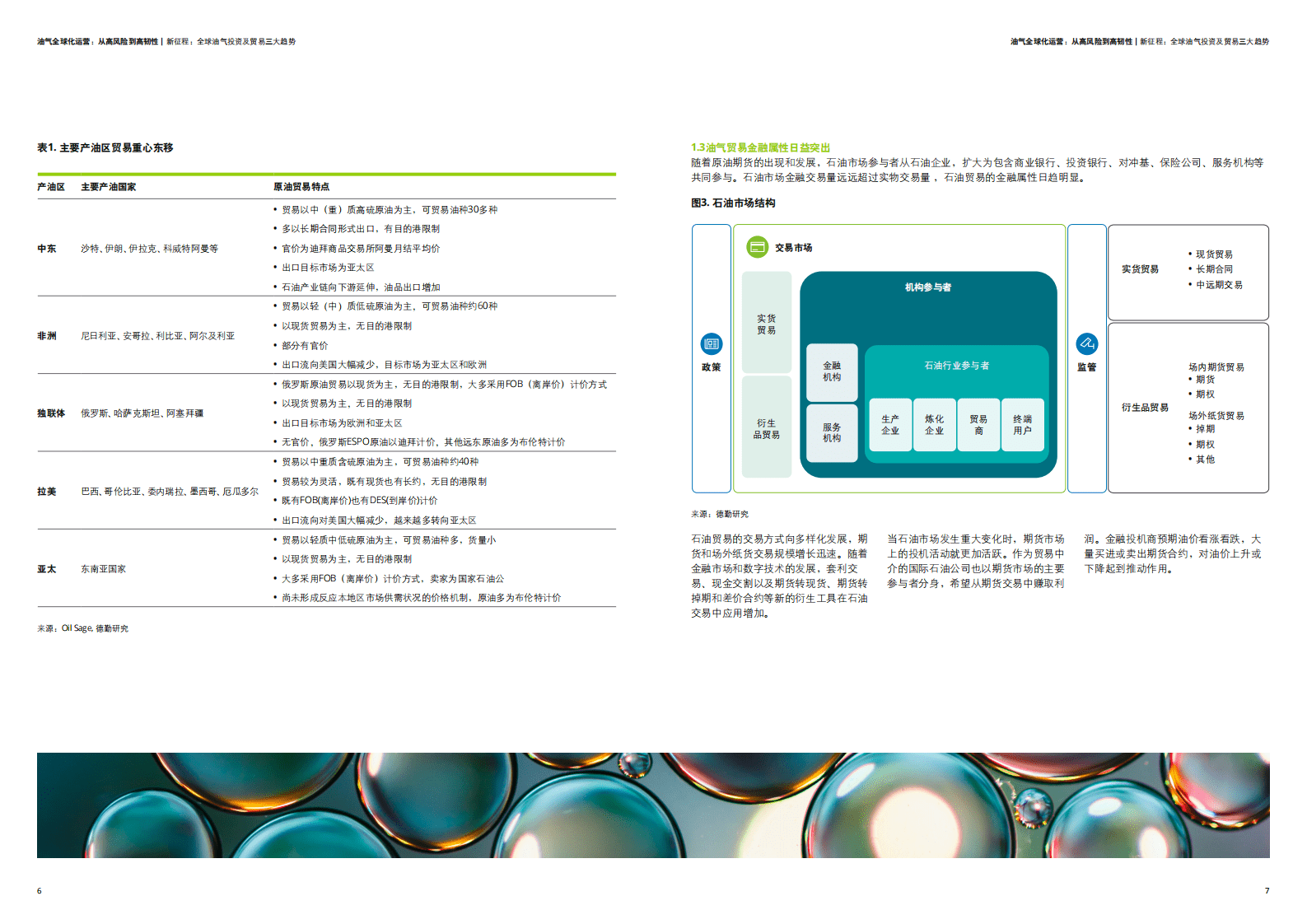
Task: Click the 非洲 region cell
Action: [x=47, y=336]
